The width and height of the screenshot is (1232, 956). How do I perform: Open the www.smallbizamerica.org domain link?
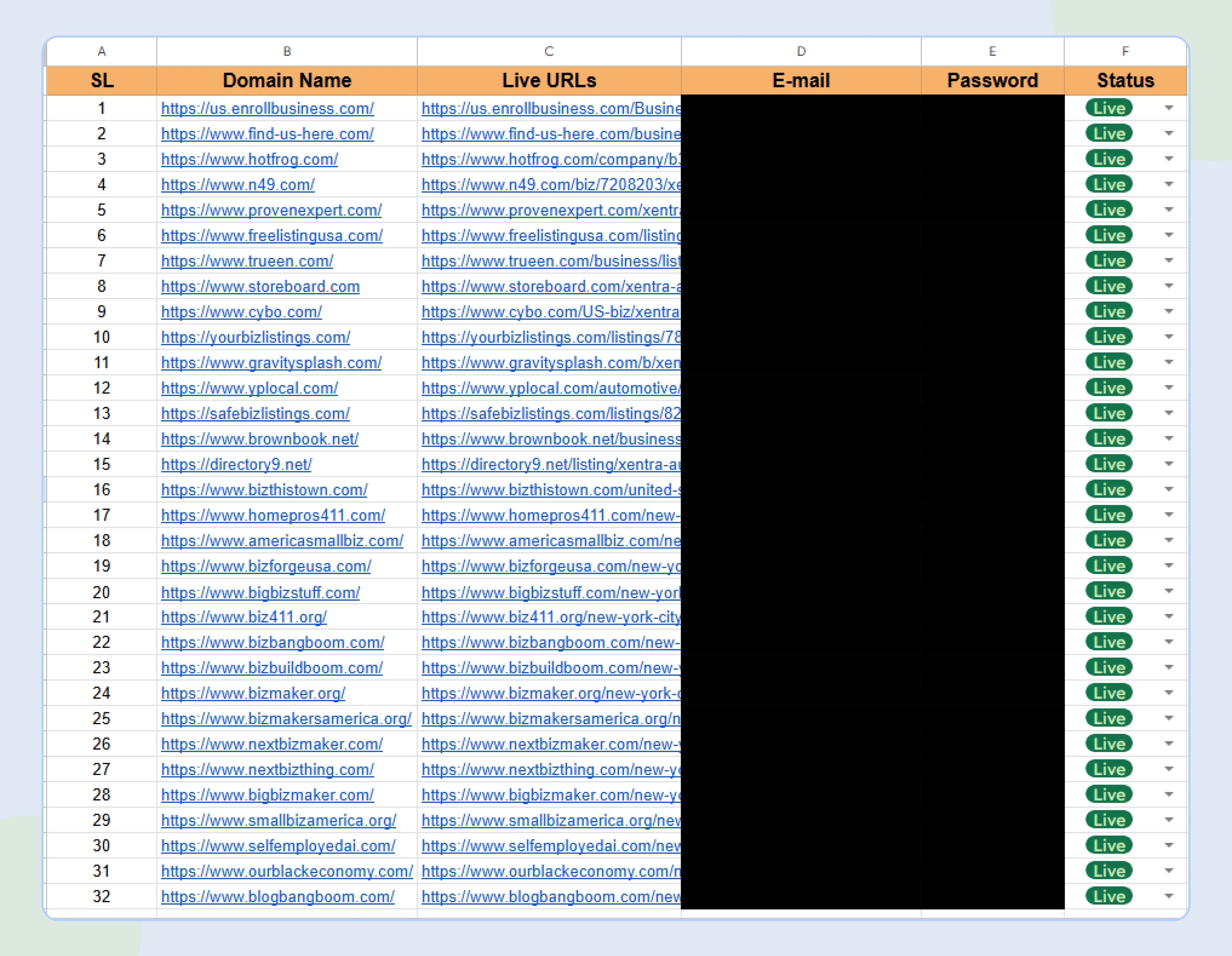tap(279, 820)
